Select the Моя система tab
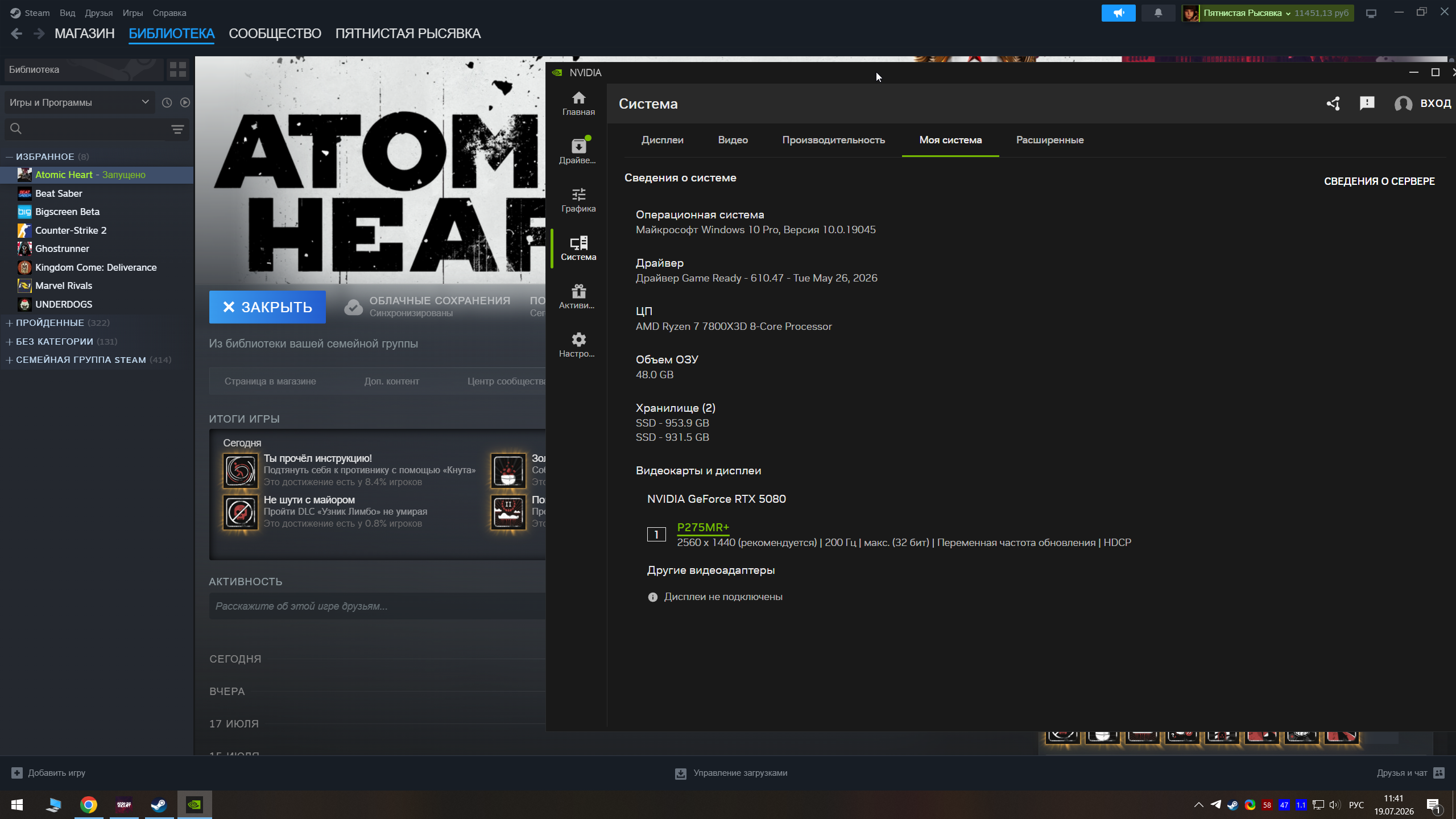Image resolution: width=1456 pixels, height=819 pixels. tap(950, 140)
